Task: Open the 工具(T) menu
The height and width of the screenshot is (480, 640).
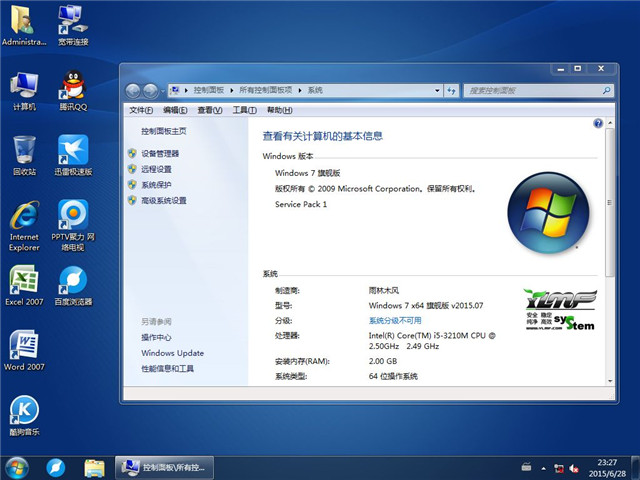Action: click(244, 110)
